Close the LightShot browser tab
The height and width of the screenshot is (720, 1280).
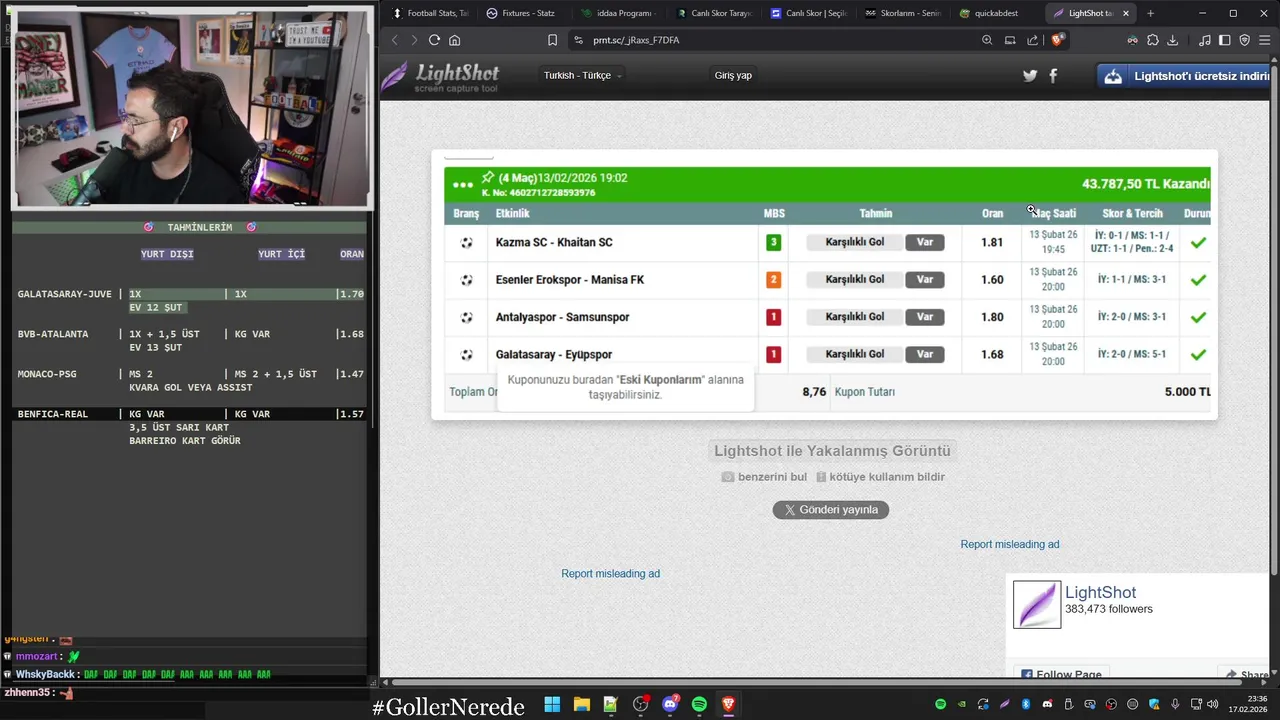pyautogui.click(x=1126, y=13)
